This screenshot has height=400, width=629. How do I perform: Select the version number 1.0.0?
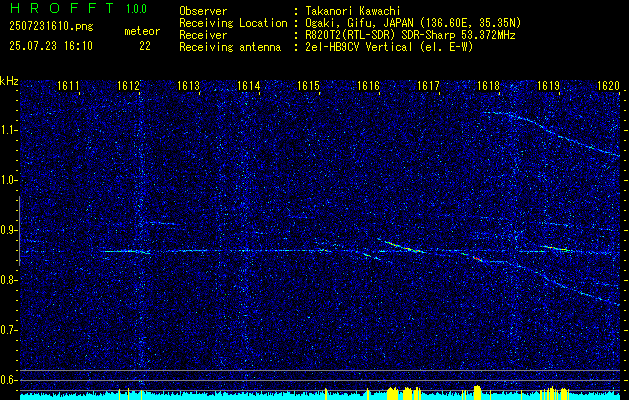click(x=136, y=9)
